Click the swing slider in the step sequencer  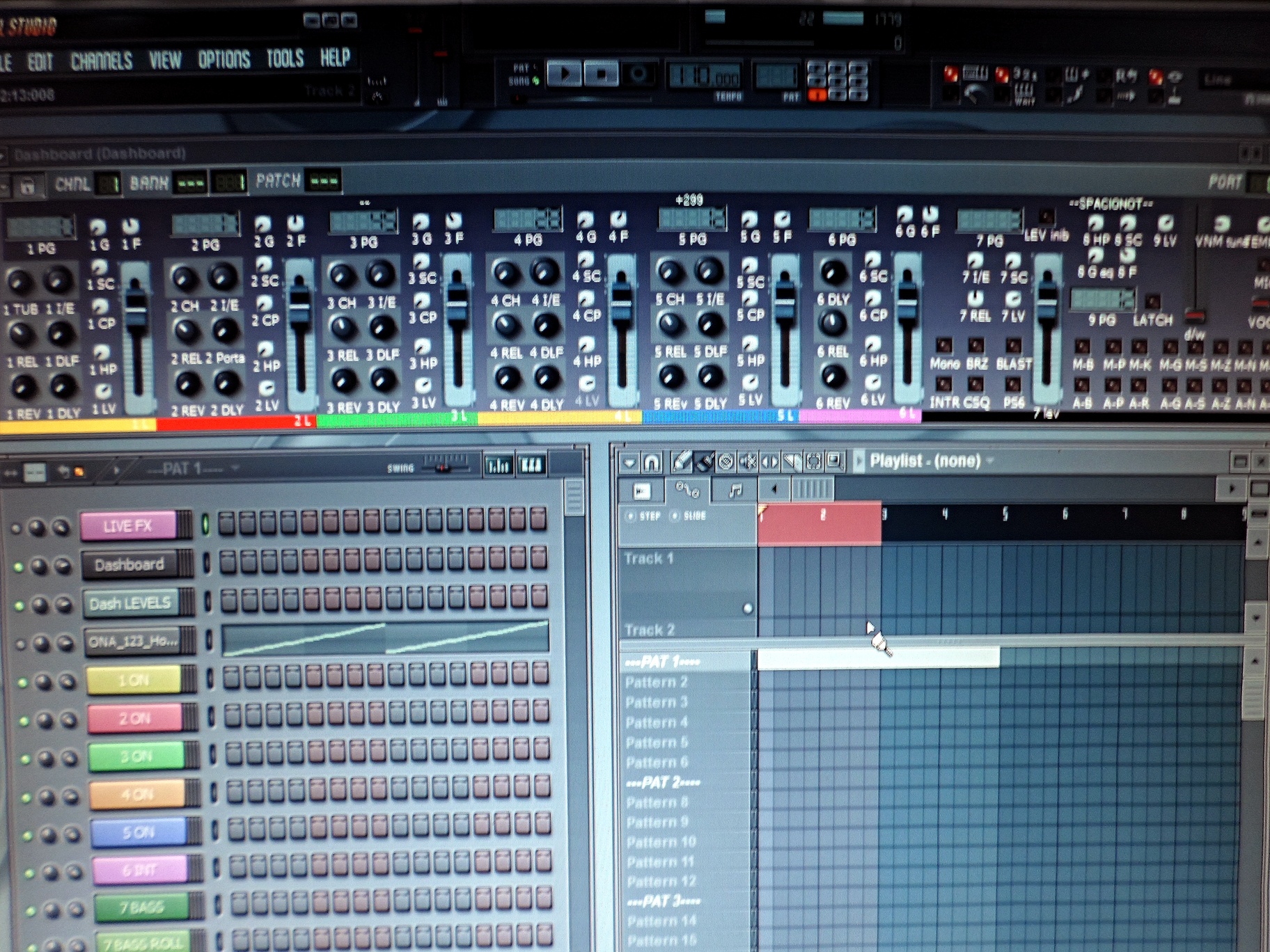coord(444,468)
